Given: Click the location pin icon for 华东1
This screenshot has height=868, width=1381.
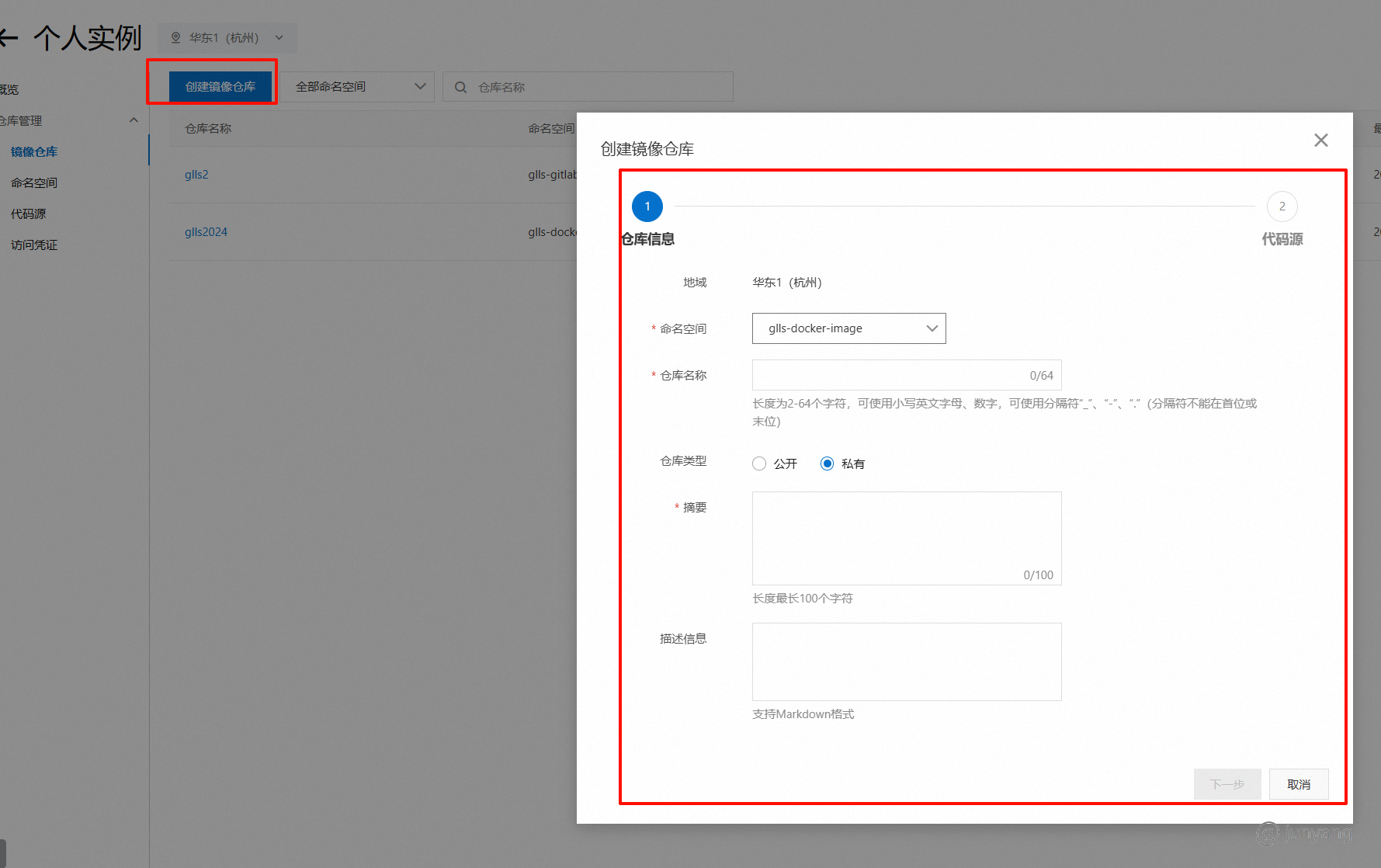Looking at the screenshot, I should [x=175, y=37].
